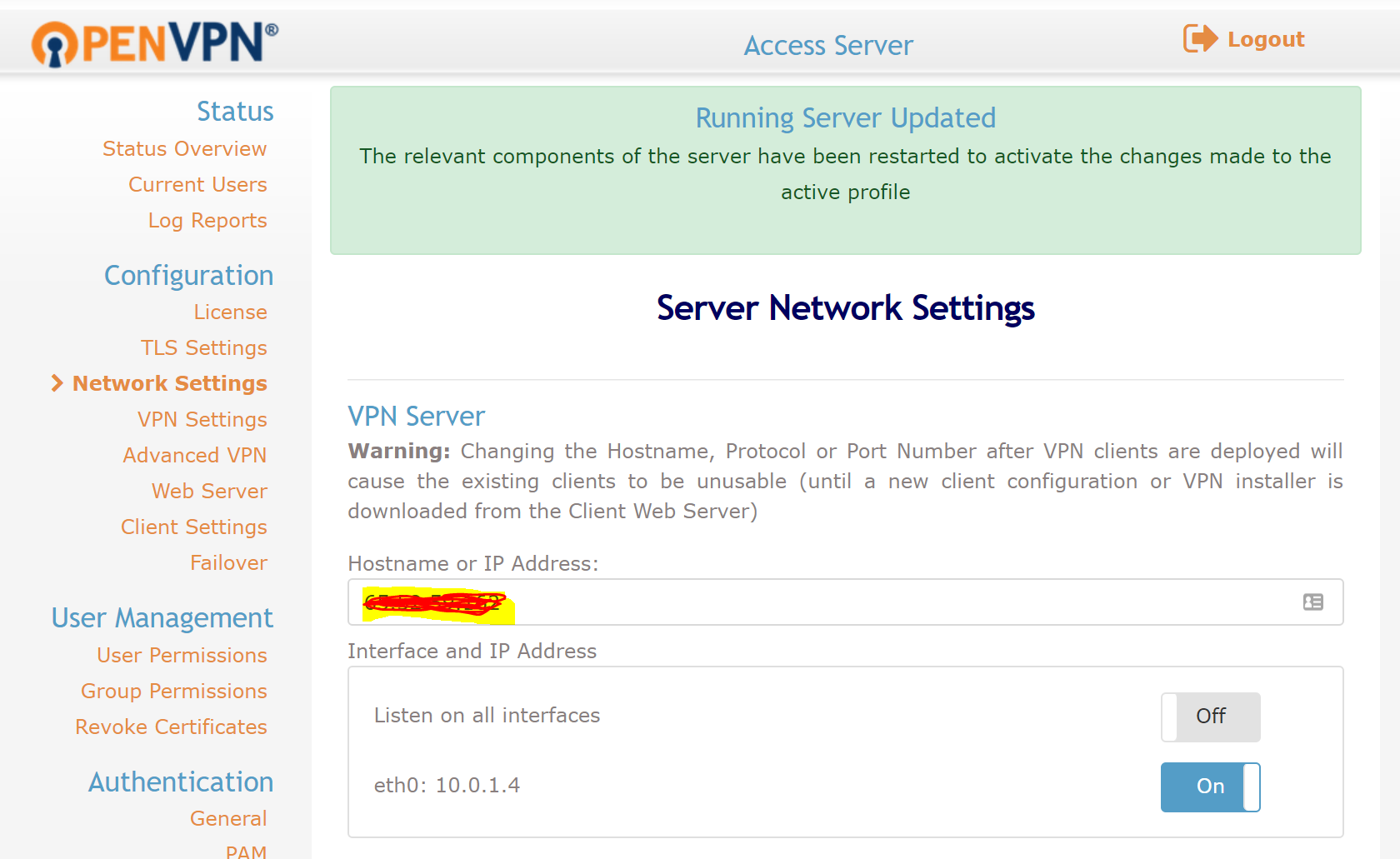
Task: Go to Web Server configuration
Action: (210, 491)
